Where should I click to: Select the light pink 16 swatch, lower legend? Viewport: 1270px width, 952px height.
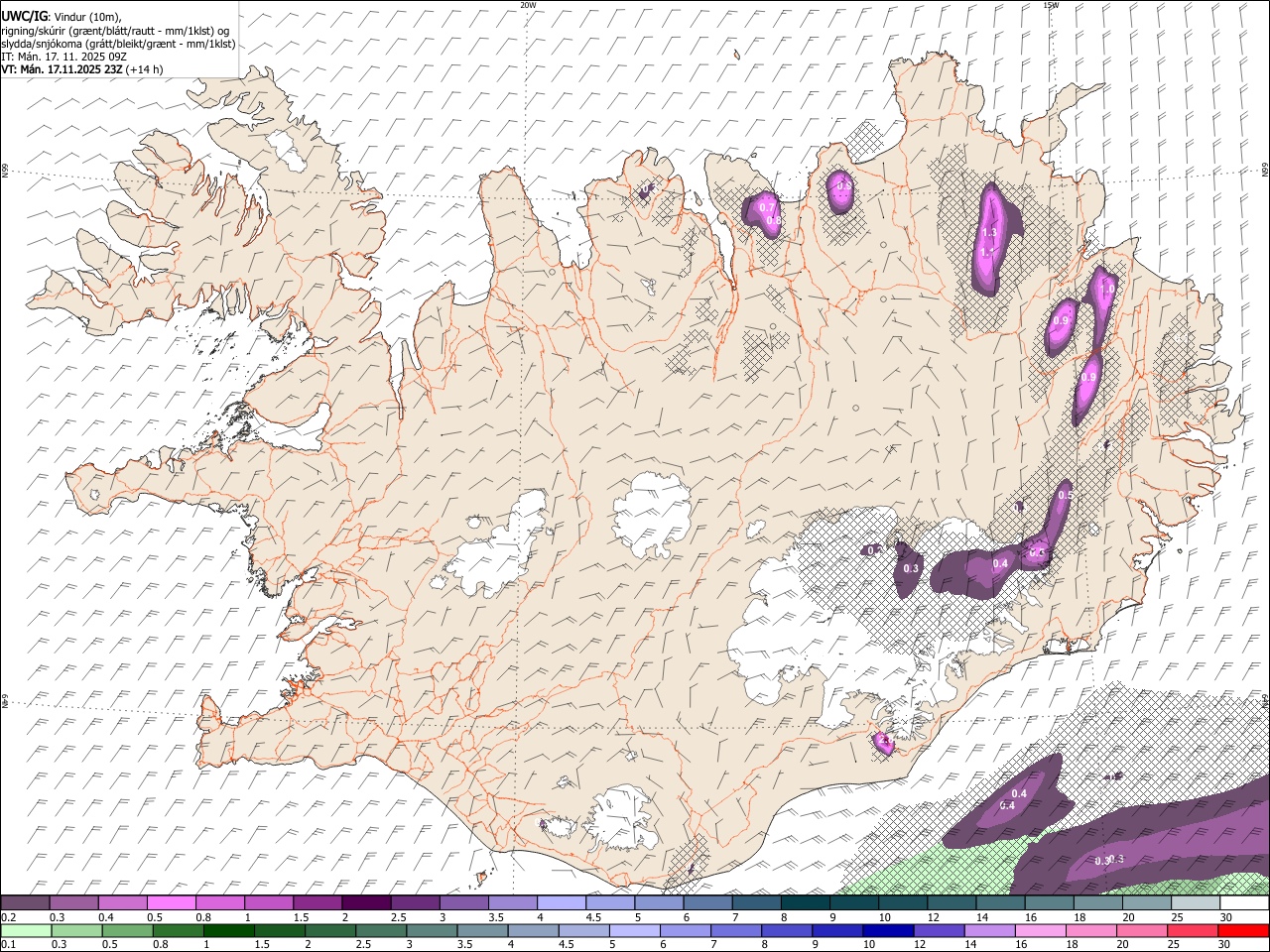[x=1039, y=930]
